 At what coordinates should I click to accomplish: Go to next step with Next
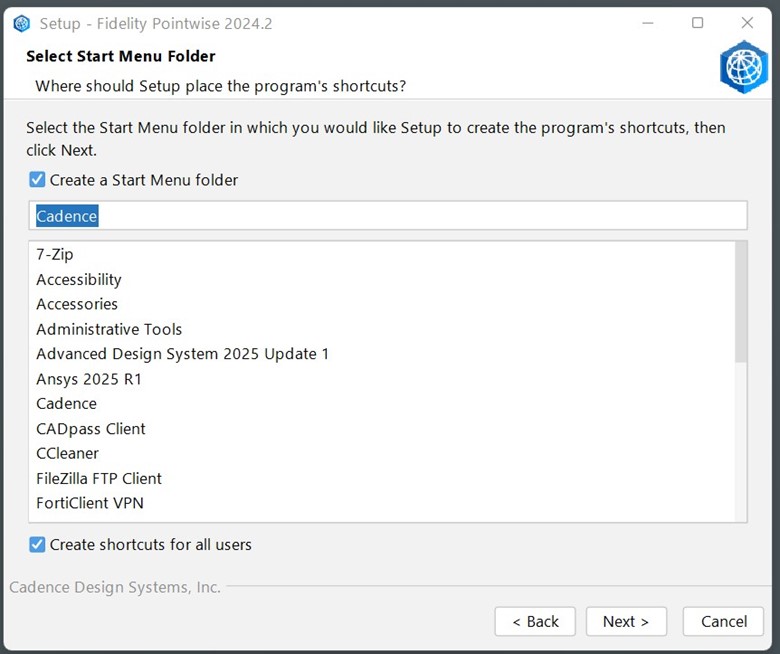click(626, 621)
